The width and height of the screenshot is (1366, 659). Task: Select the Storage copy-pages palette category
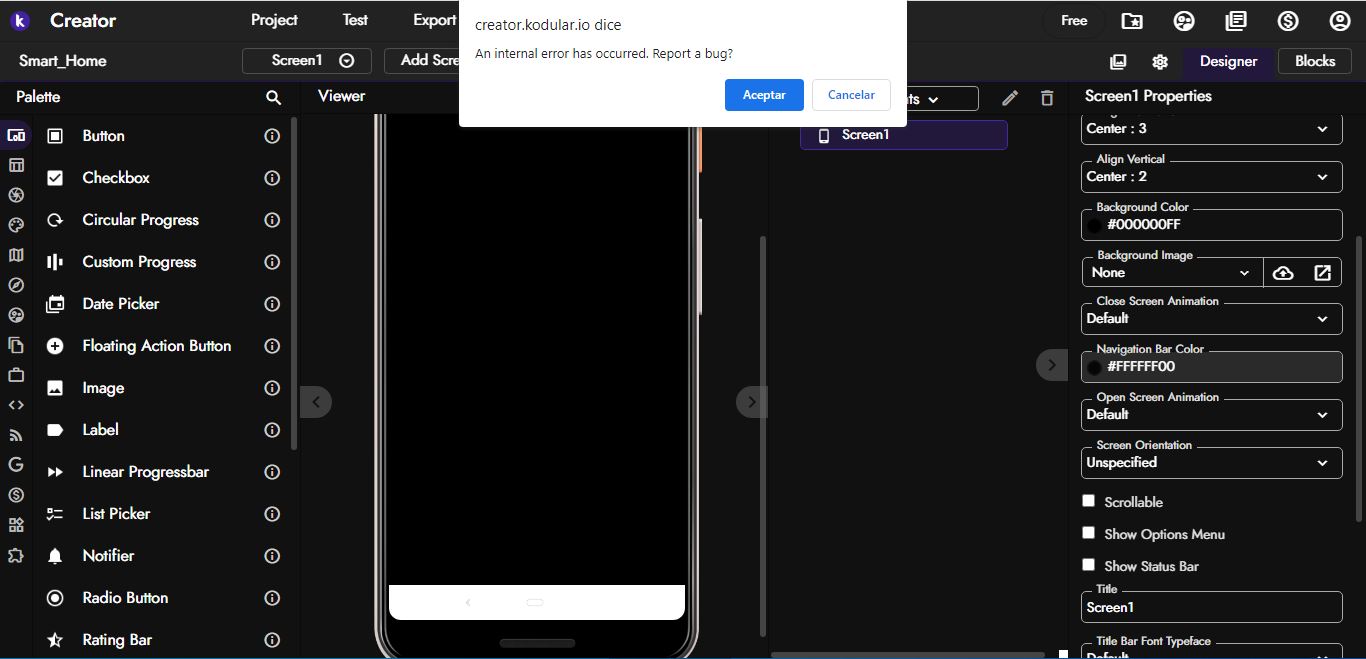click(x=16, y=345)
